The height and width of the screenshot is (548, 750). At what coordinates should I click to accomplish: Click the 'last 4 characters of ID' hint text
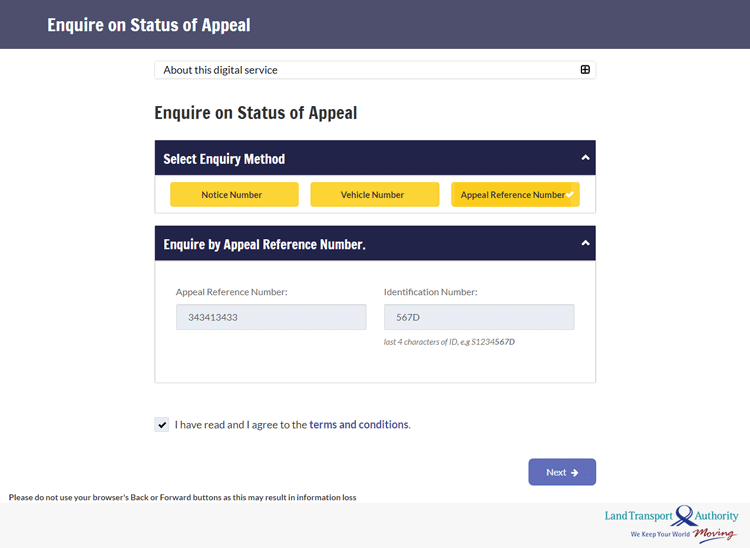(x=449, y=342)
